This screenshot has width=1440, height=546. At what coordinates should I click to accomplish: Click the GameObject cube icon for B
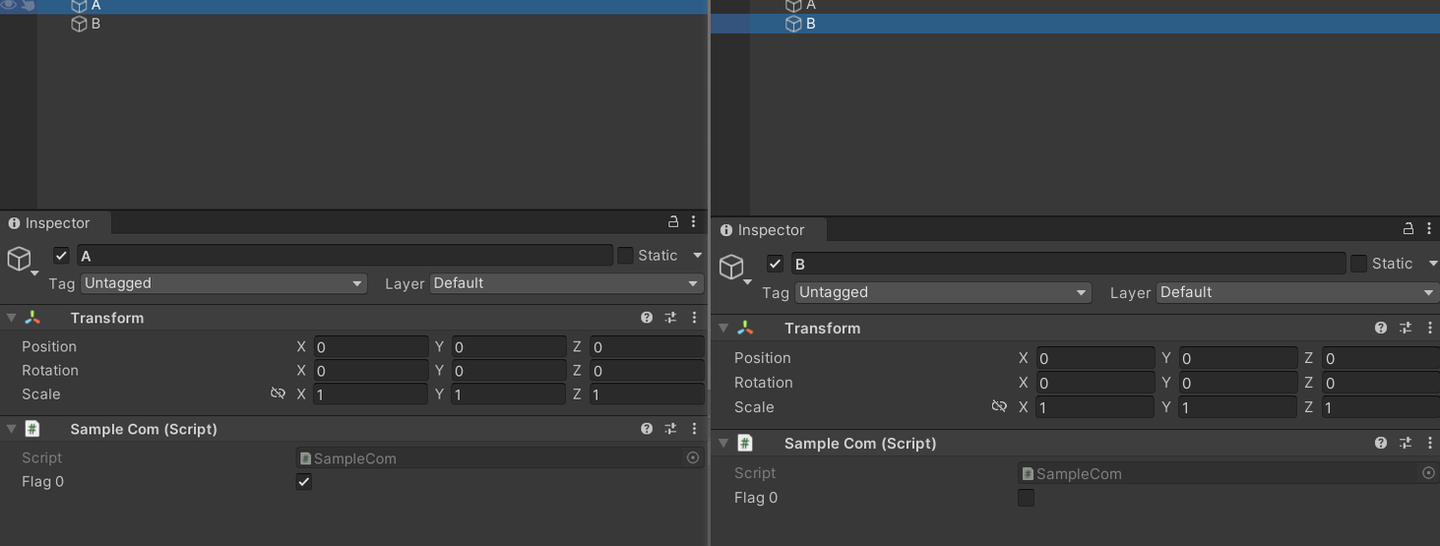click(x=732, y=266)
